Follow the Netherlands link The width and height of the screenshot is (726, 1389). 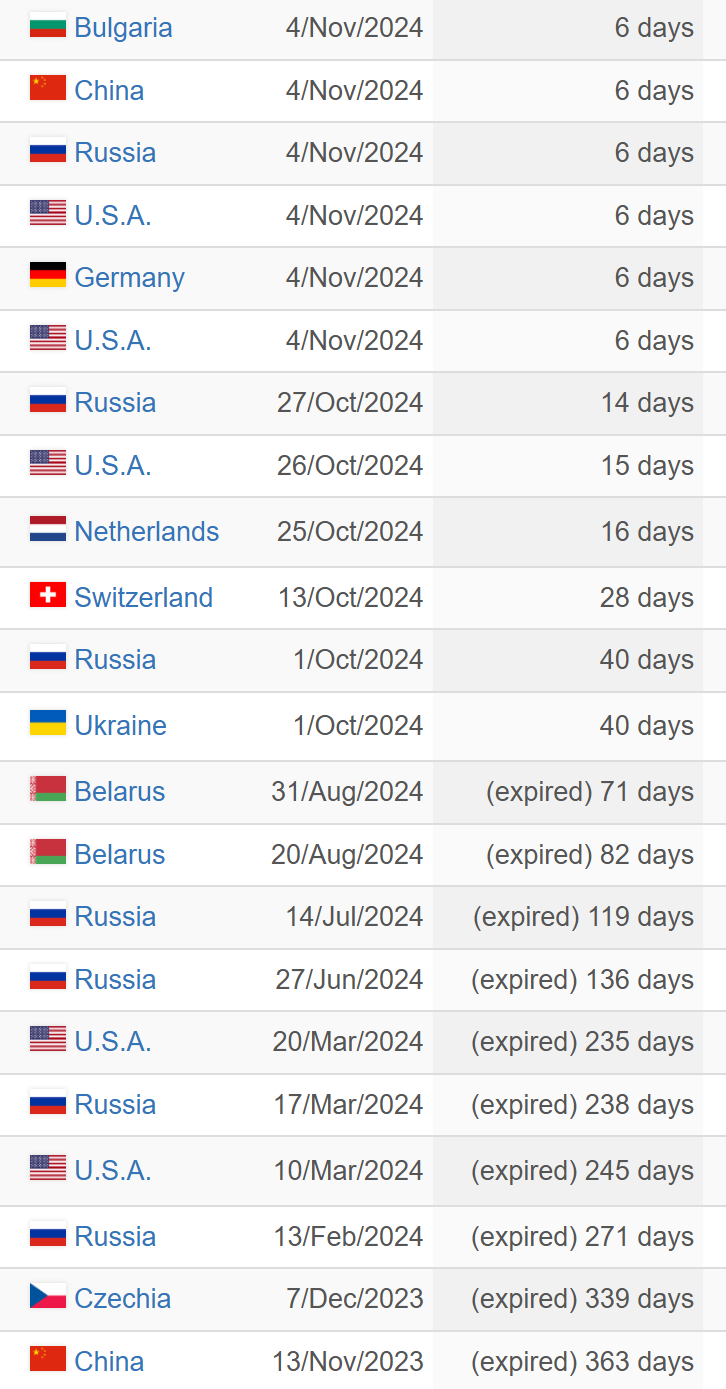(147, 531)
